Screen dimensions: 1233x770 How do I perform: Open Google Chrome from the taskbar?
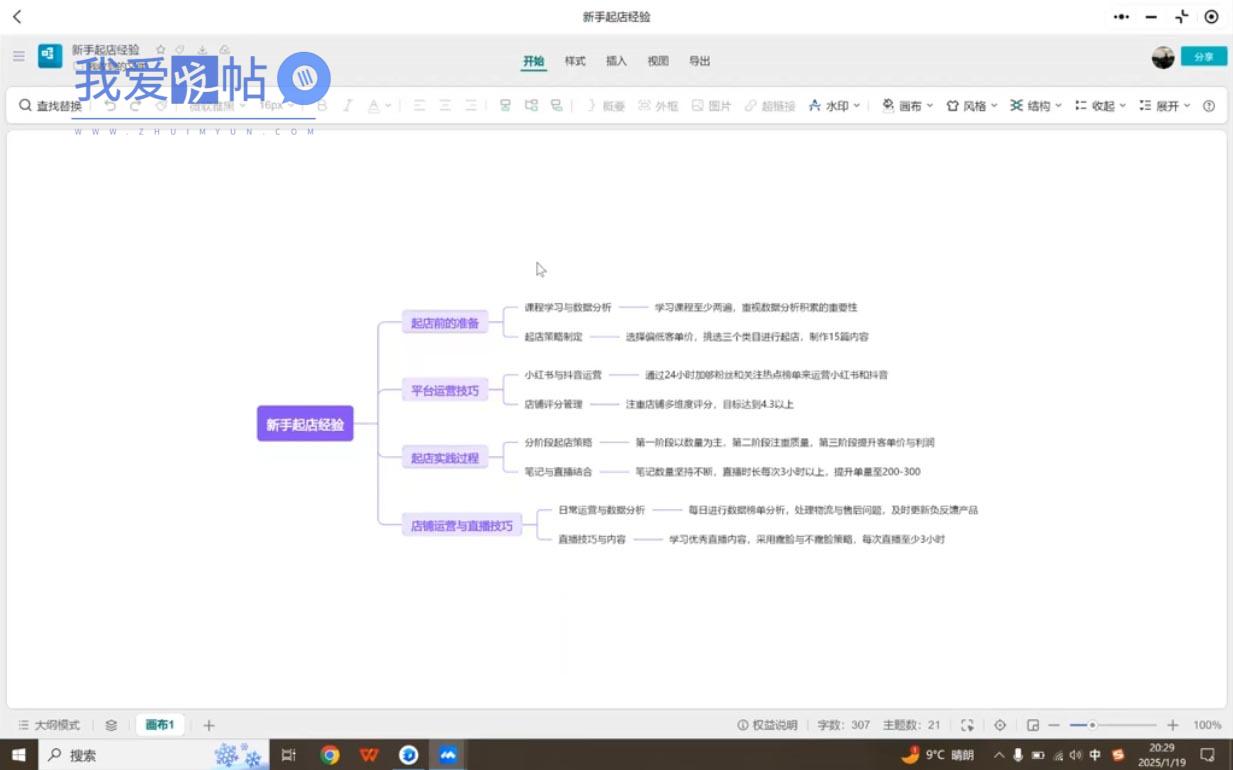tap(330, 755)
